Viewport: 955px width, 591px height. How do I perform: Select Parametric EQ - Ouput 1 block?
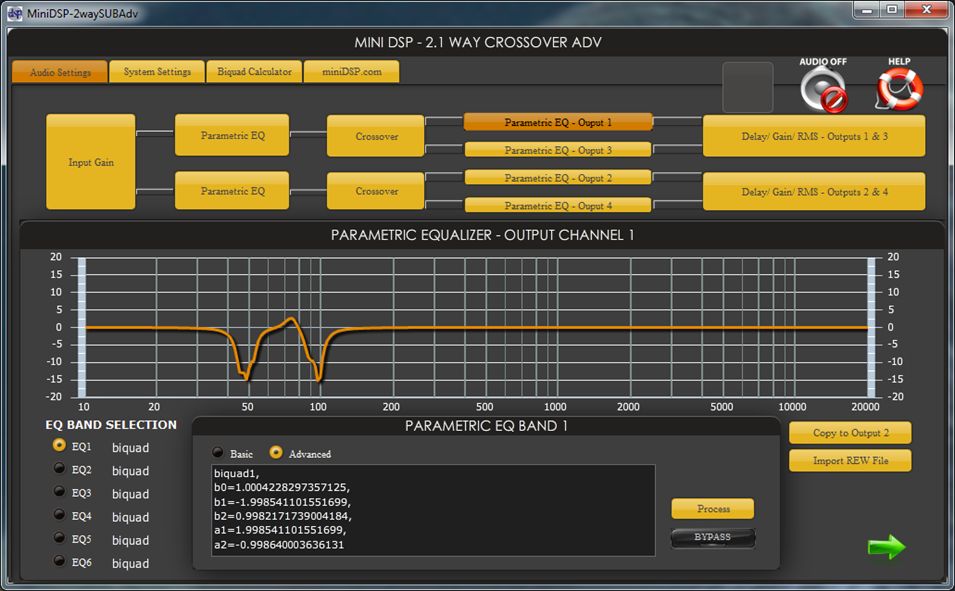point(558,122)
